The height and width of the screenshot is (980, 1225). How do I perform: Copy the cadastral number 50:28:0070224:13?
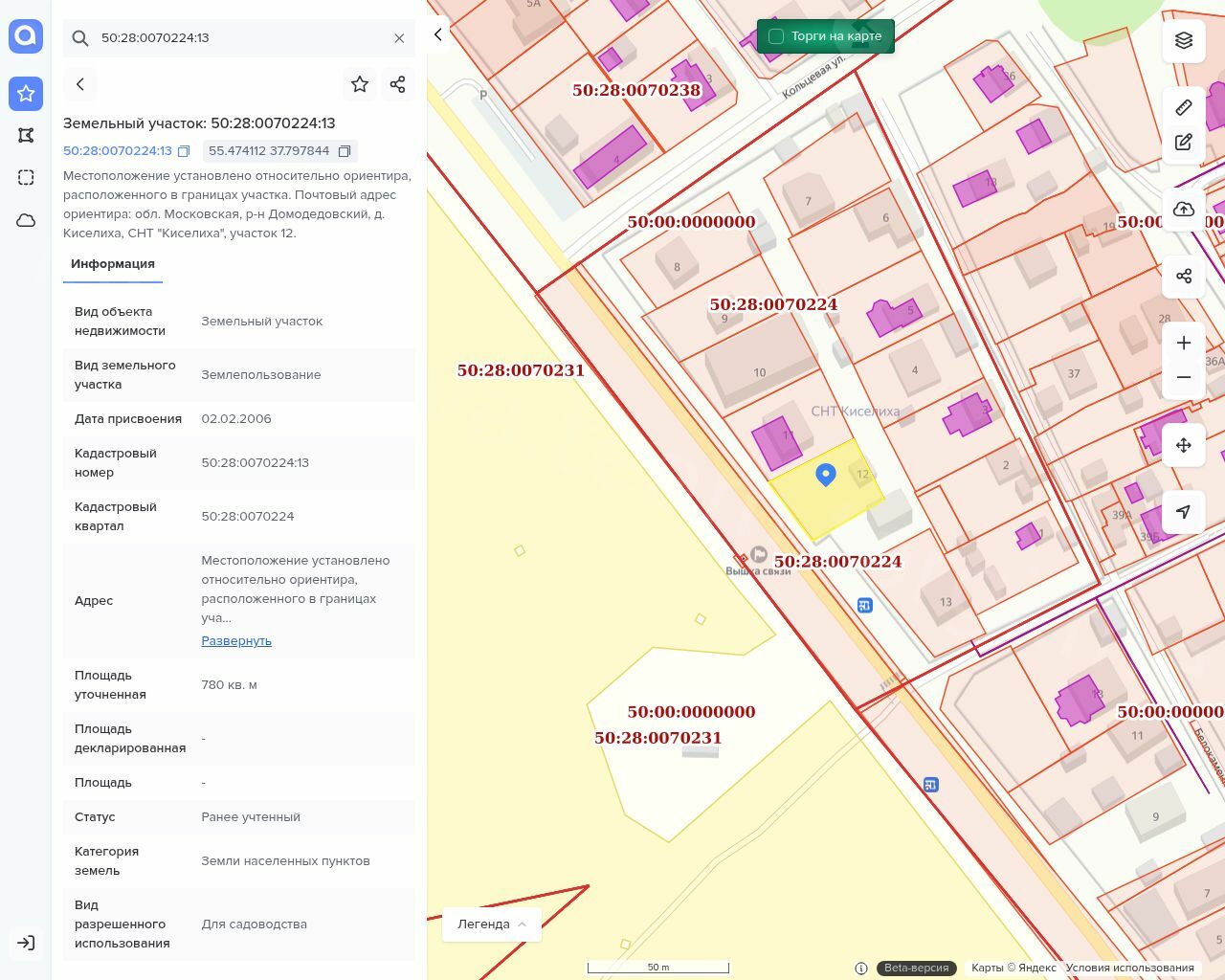[x=184, y=151]
